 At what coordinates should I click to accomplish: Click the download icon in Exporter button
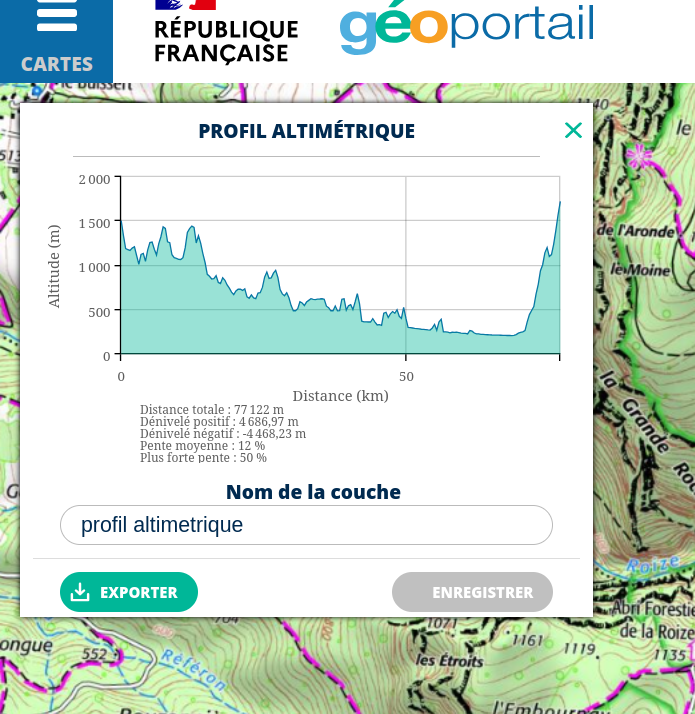(x=81, y=592)
